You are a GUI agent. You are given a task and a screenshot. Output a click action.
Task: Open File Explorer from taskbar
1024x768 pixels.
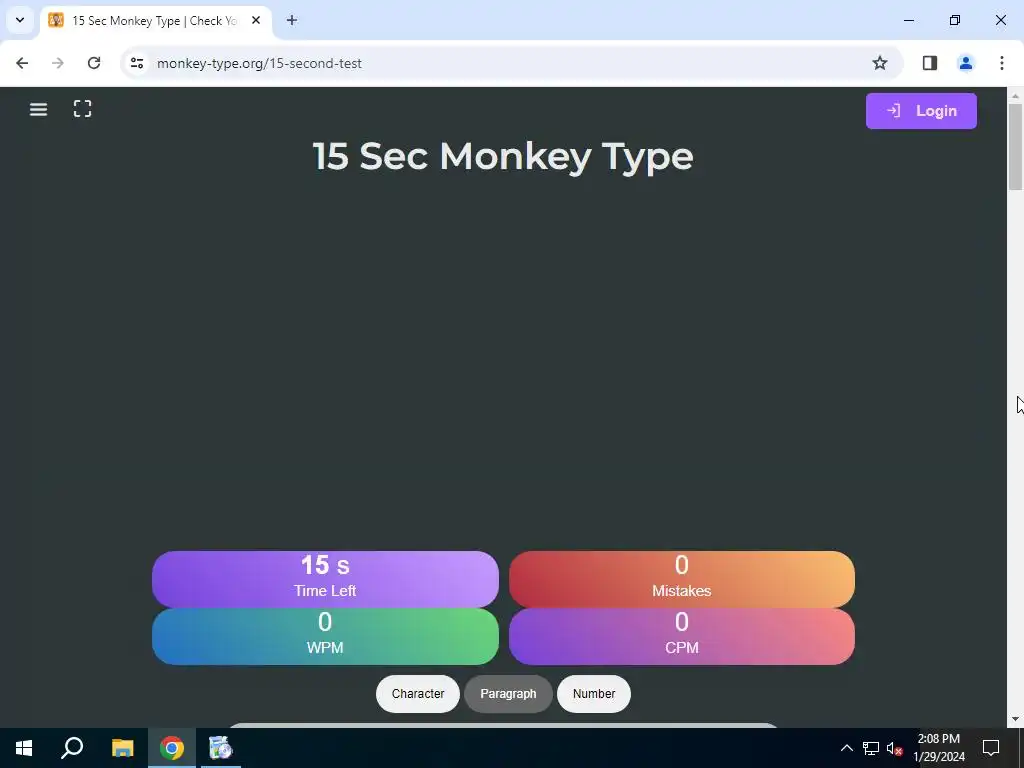click(122, 748)
